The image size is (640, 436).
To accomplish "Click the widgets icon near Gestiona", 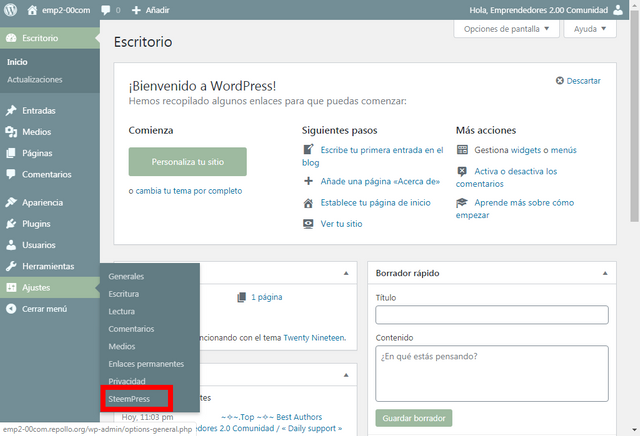I will coord(462,150).
